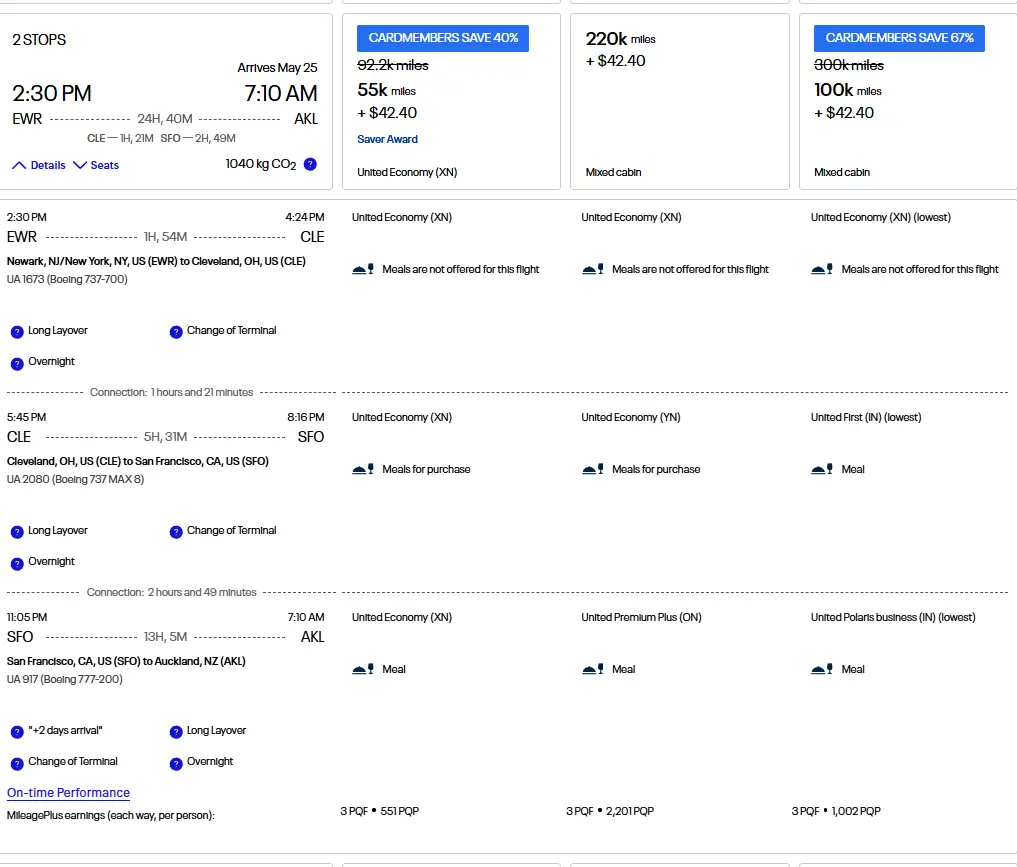The height and width of the screenshot is (867, 1017).
Task: Select the 55k miles Saver Award fare
Action: pyautogui.click(x=451, y=101)
